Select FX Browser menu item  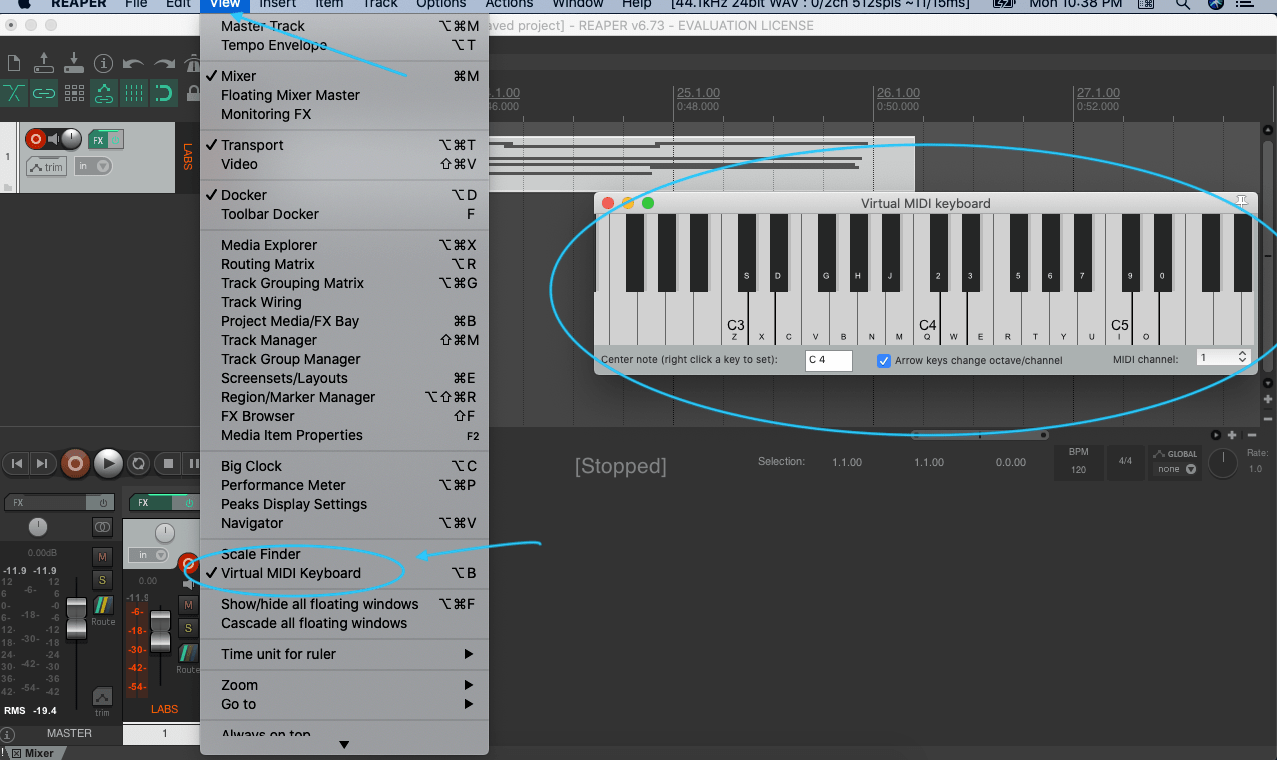pyautogui.click(x=344, y=416)
